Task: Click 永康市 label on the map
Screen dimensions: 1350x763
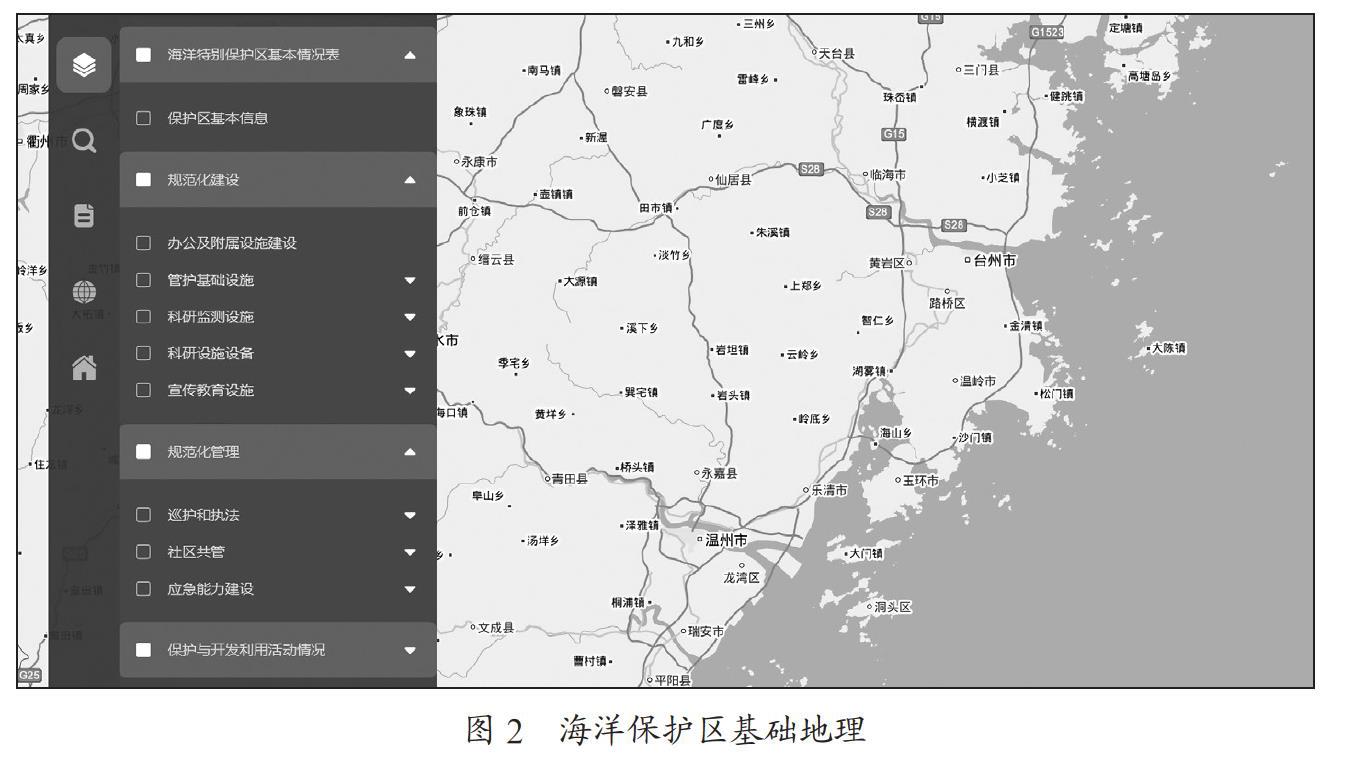Action: click(x=479, y=161)
